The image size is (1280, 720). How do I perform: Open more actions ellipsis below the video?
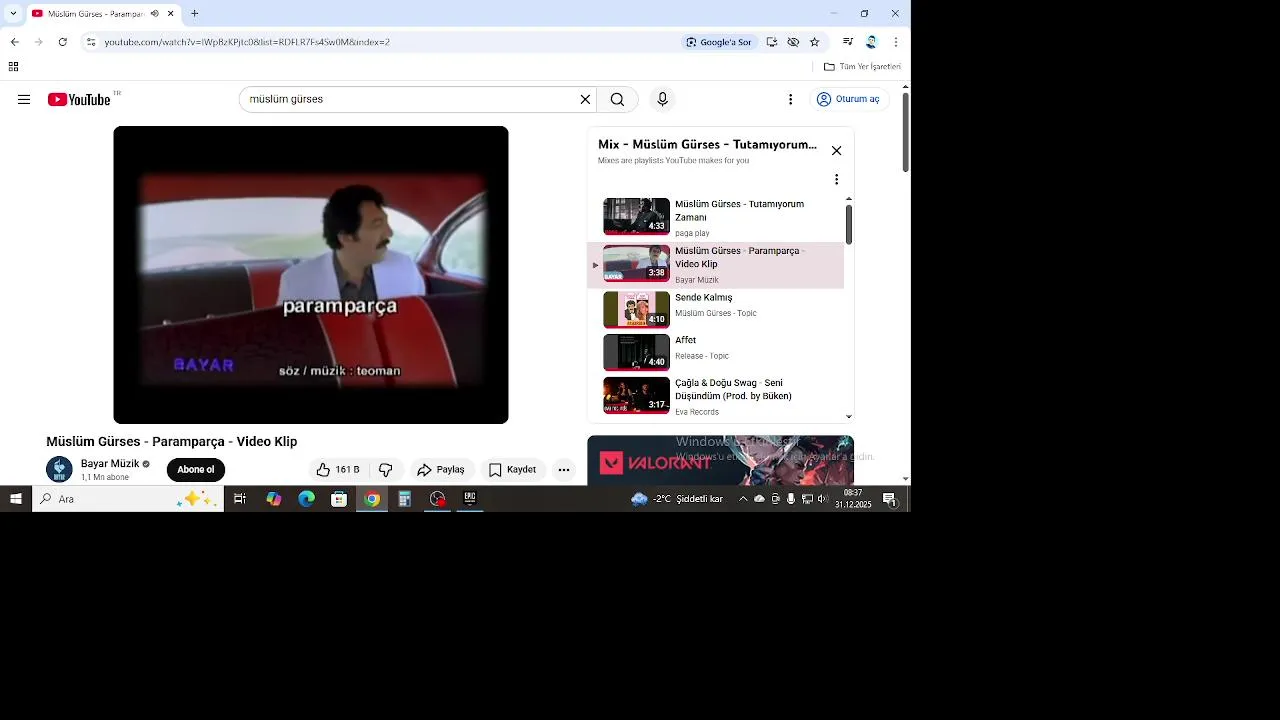click(564, 470)
